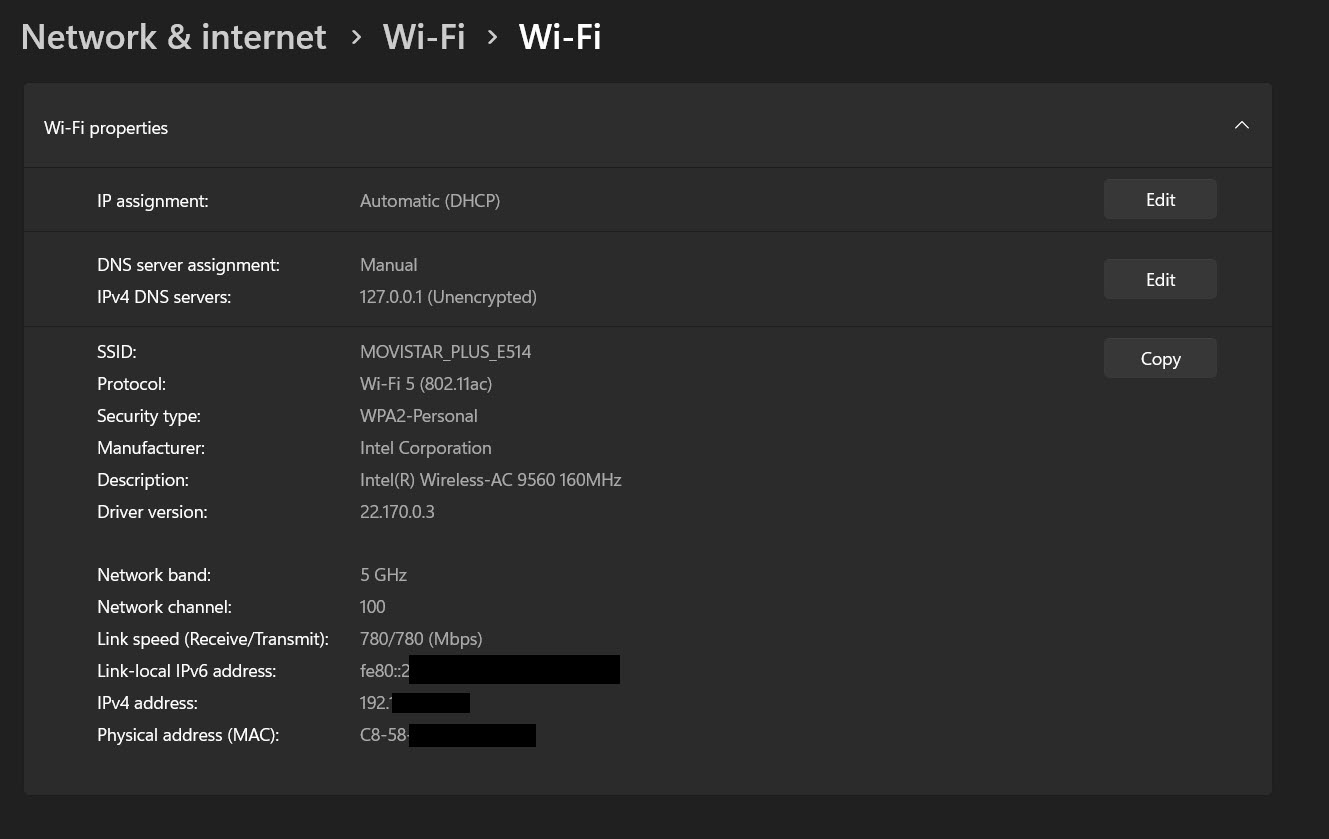Open the middle Wi-Fi breadcrumb link

(x=424, y=37)
